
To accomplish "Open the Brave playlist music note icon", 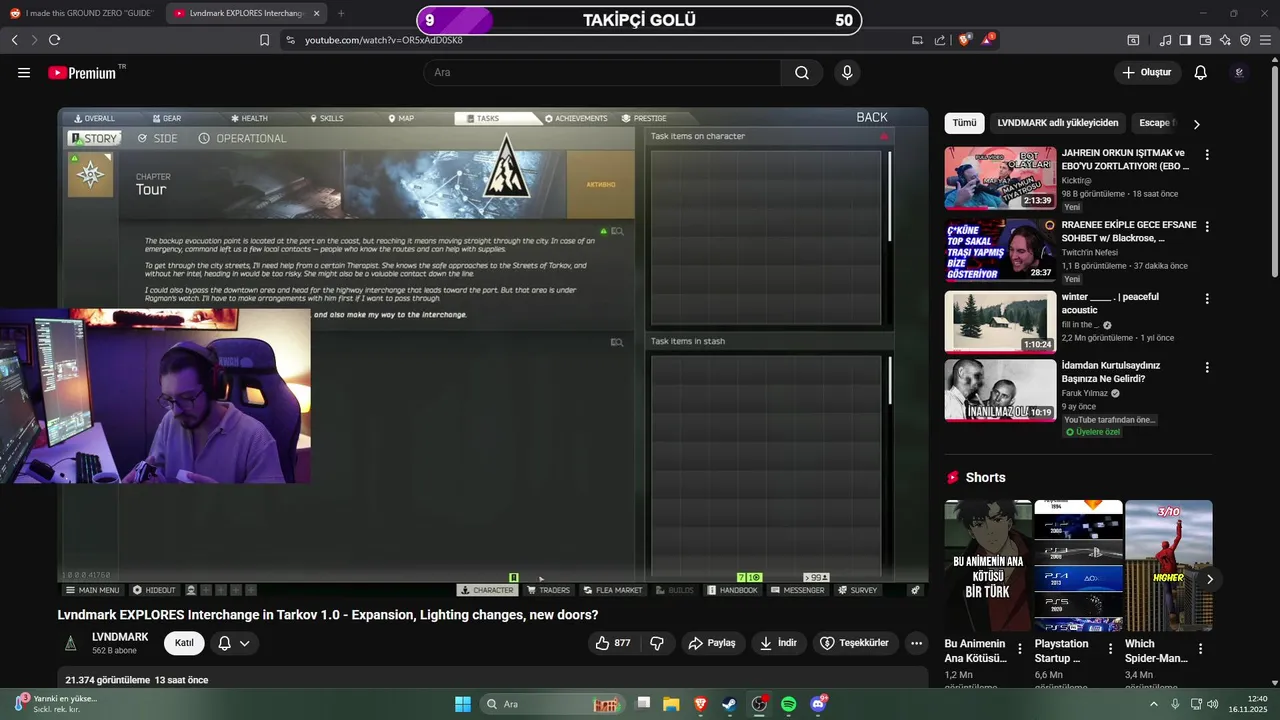I will click(x=1165, y=40).
